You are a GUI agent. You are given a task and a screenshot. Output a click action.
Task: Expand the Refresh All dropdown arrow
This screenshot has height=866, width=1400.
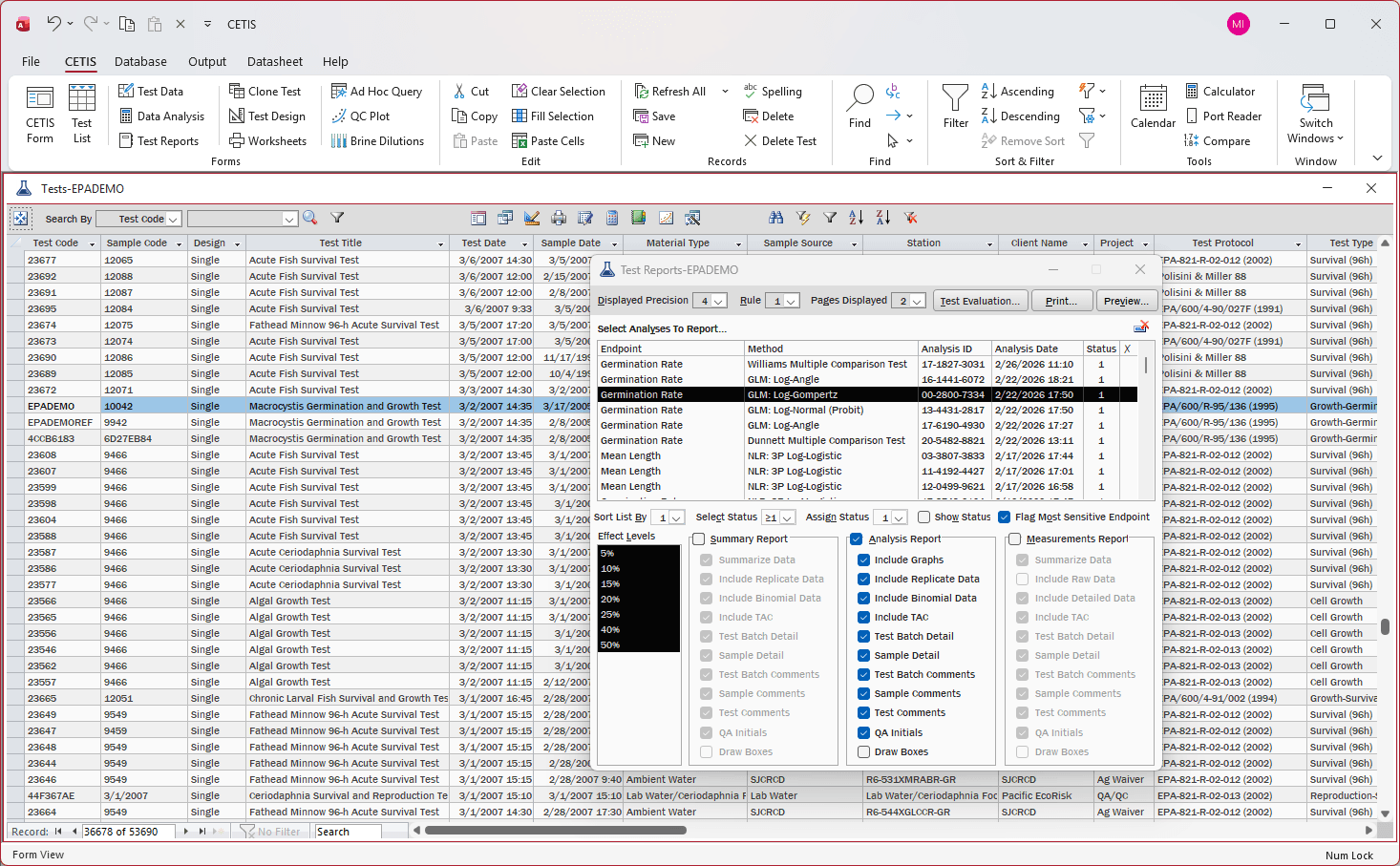(x=725, y=92)
